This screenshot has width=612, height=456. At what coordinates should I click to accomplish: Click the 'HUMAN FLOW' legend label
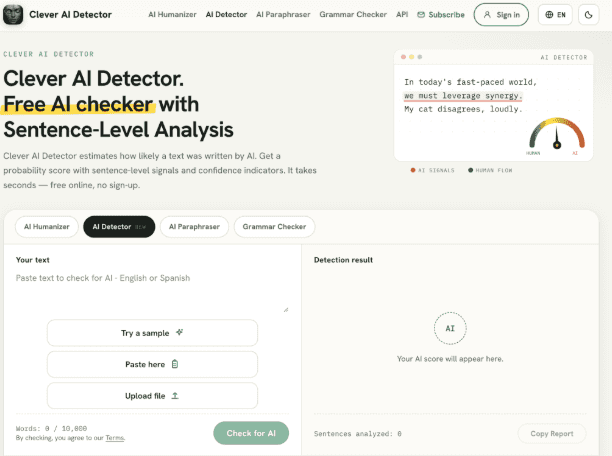[494, 170]
